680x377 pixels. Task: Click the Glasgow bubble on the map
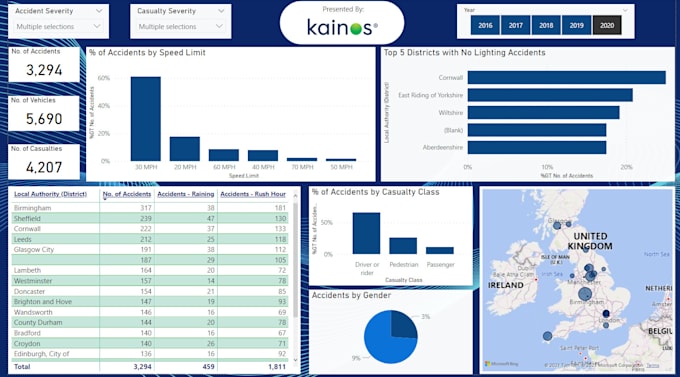click(x=557, y=226)
